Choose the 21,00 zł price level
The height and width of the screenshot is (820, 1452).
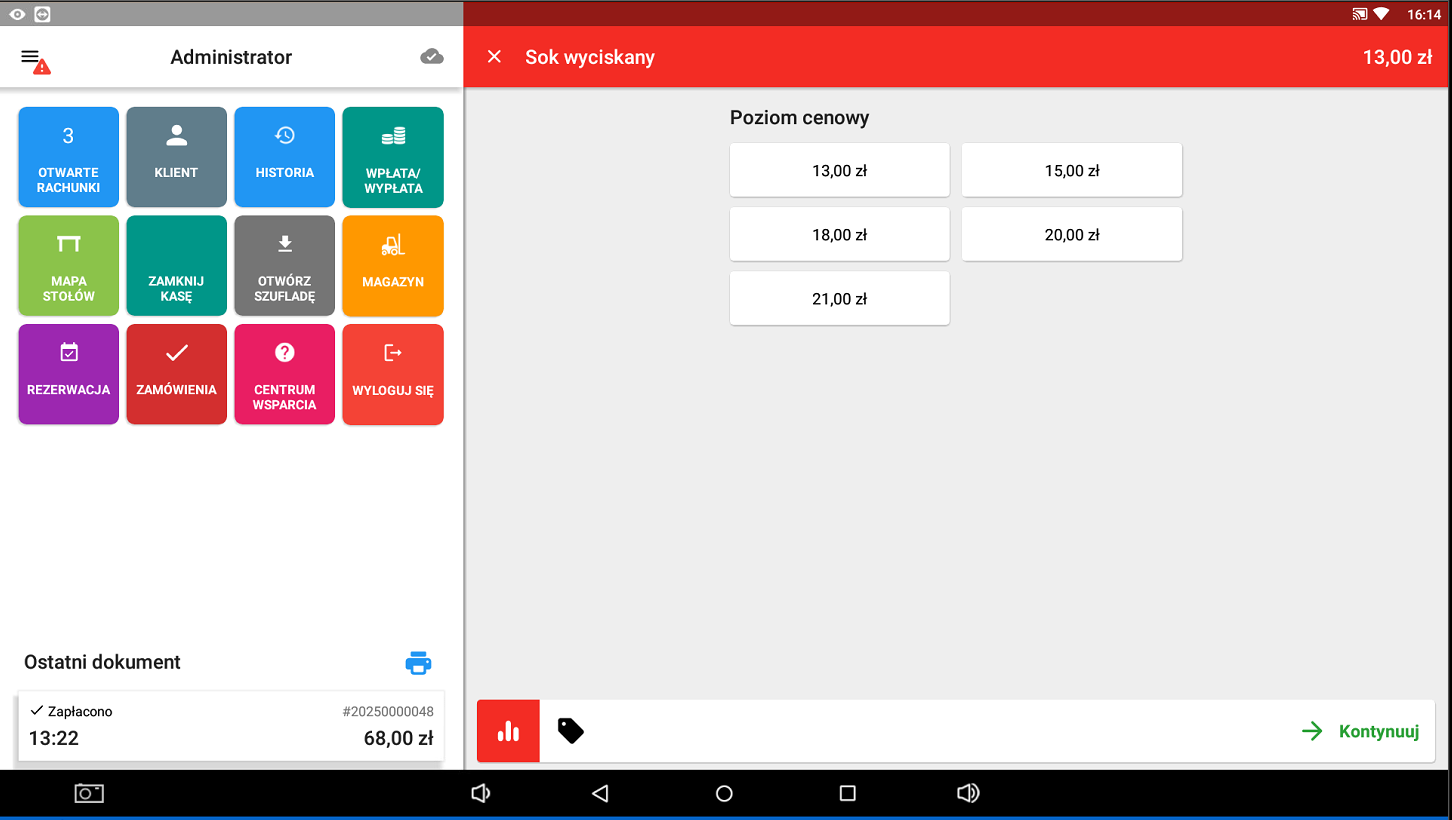[x=839, y=299]
